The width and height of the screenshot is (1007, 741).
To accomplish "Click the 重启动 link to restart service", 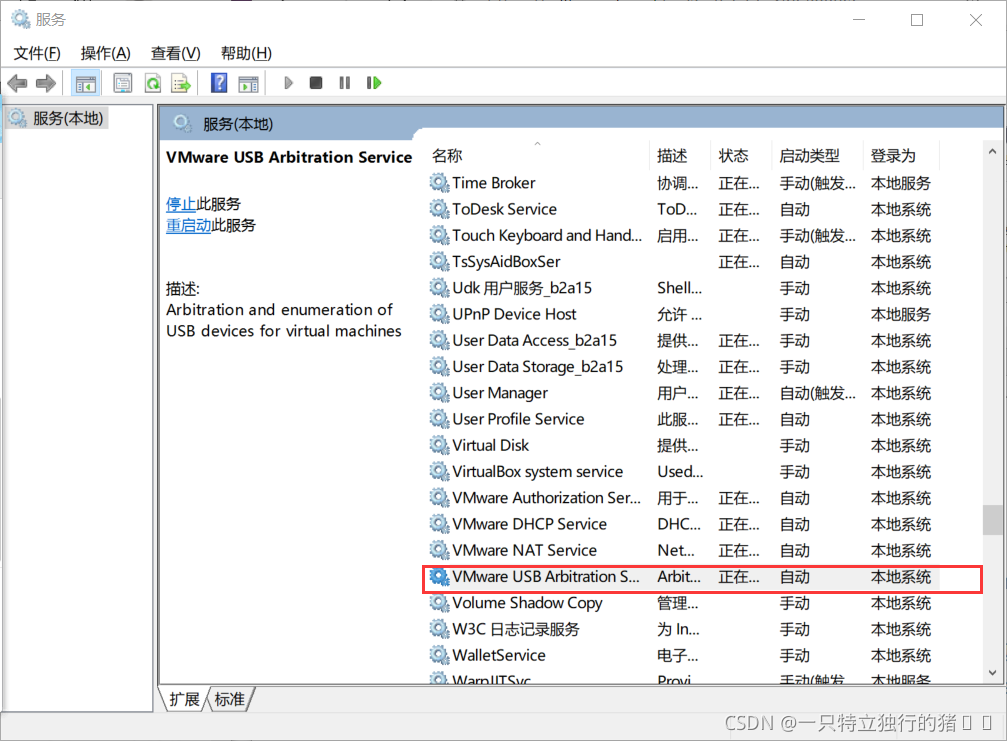I will (188, 225).
